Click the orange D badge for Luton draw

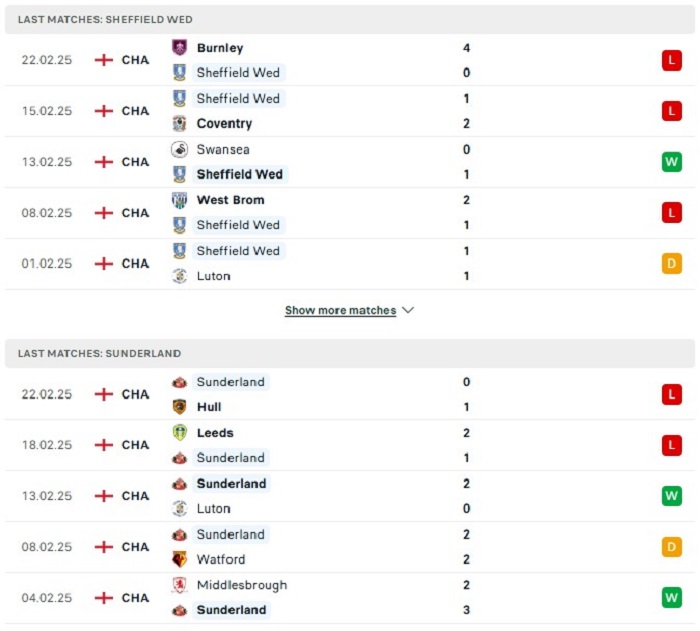point(671,263)
